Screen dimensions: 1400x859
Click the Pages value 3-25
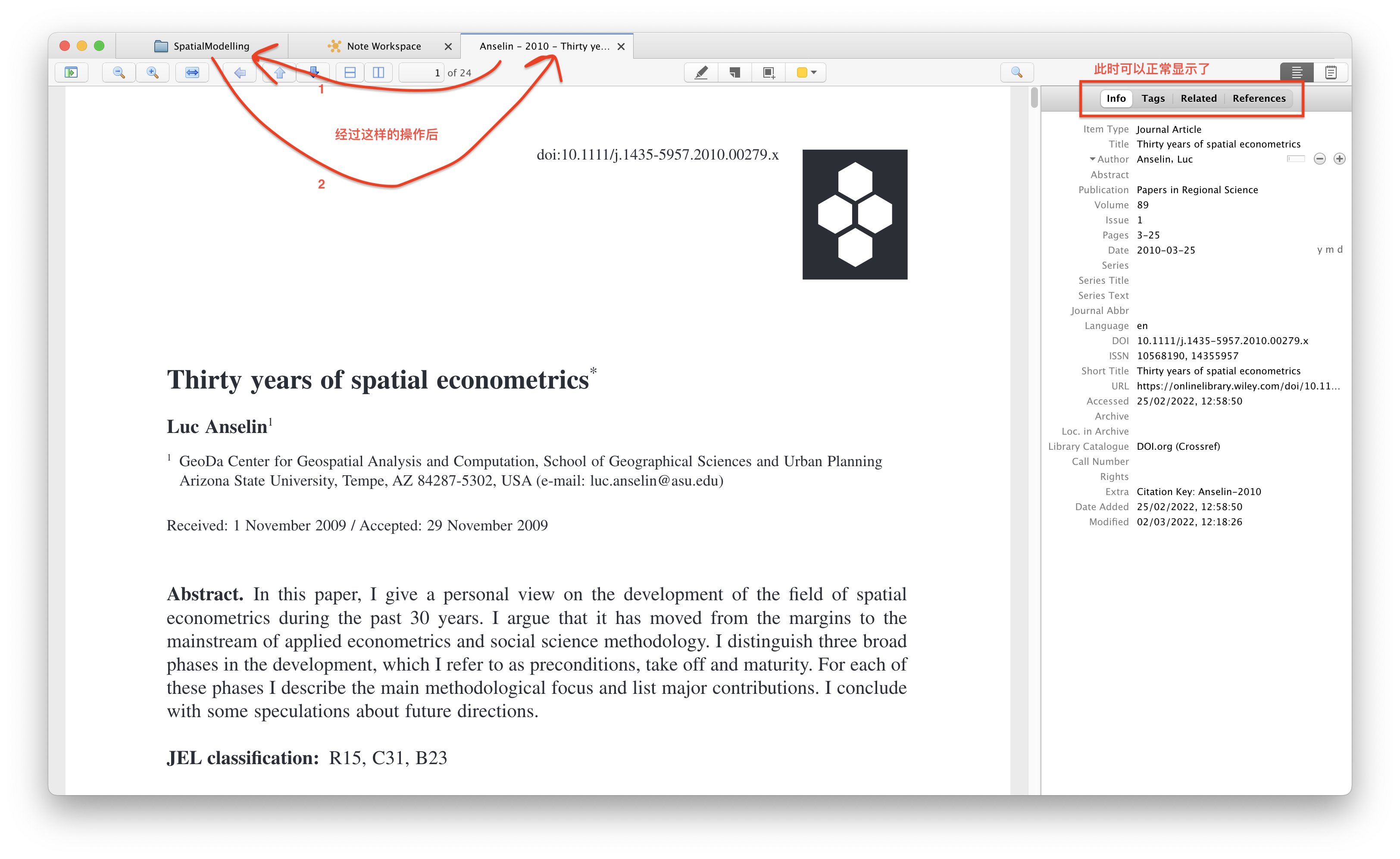tap(1148, 235)
